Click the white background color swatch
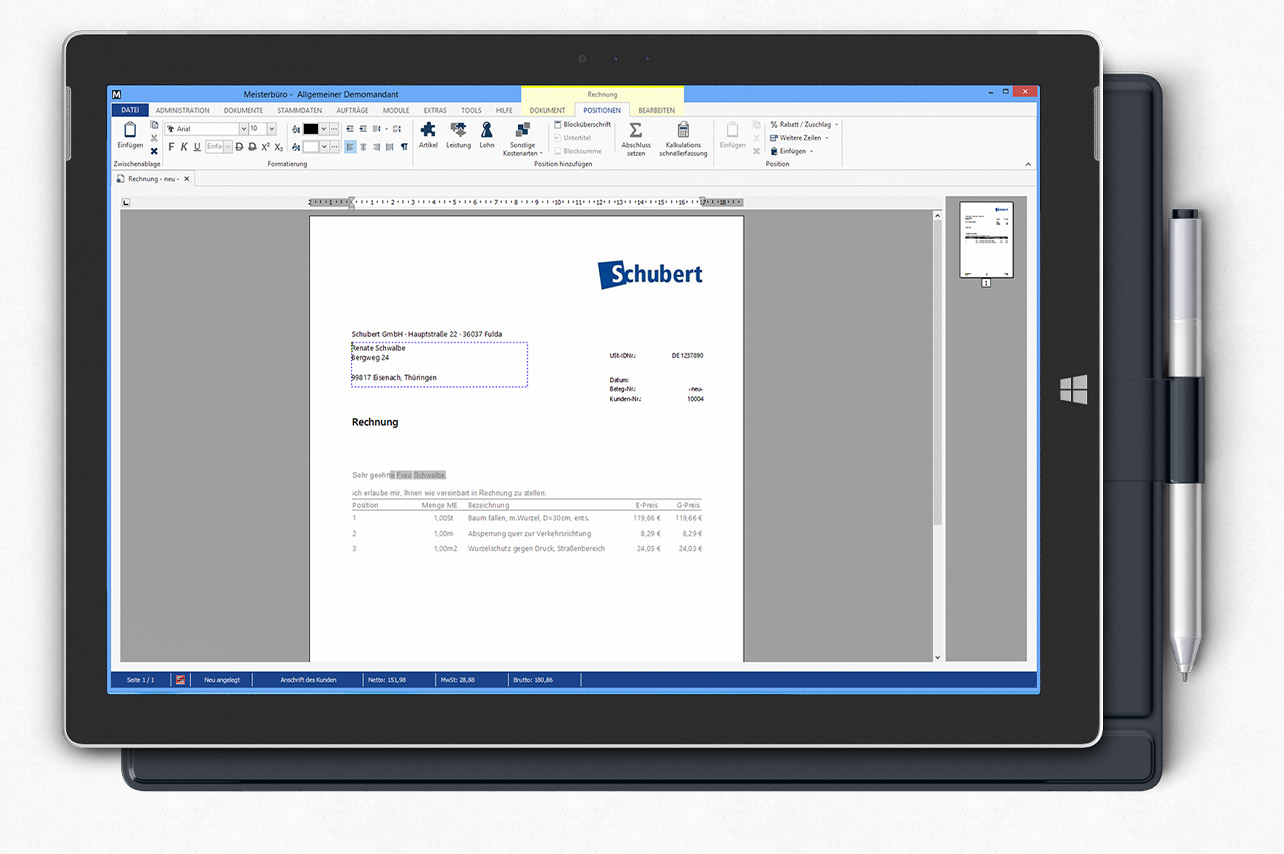Image resolution: width=1284 pixels, height=854 pixels. point(310,147)
